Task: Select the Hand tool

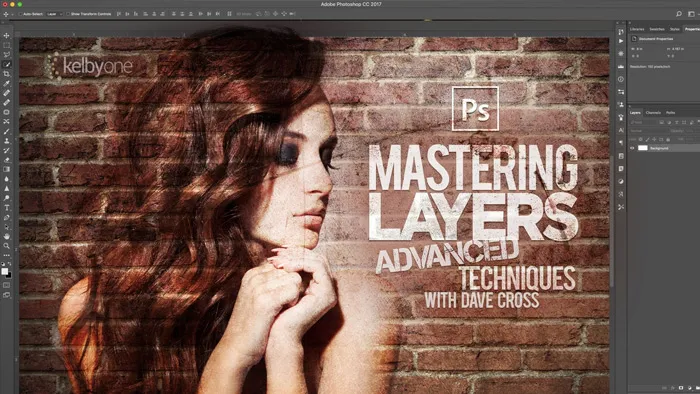Action: (x=6, y=236)
